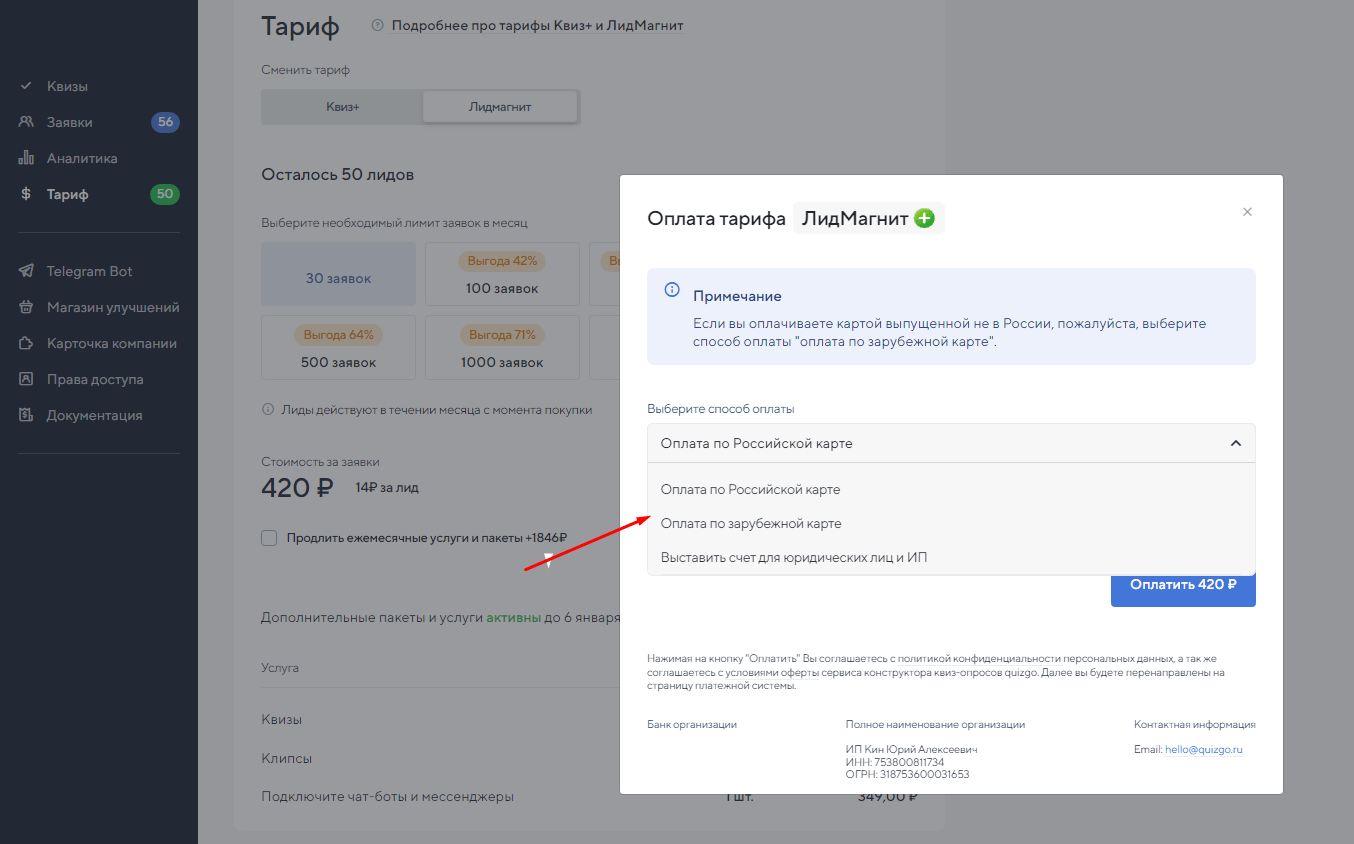This screenshot has height=844, width=1354.
Task: Click the icon beside Права доступа
Action: pyautogui.click(x=26, y=379)
